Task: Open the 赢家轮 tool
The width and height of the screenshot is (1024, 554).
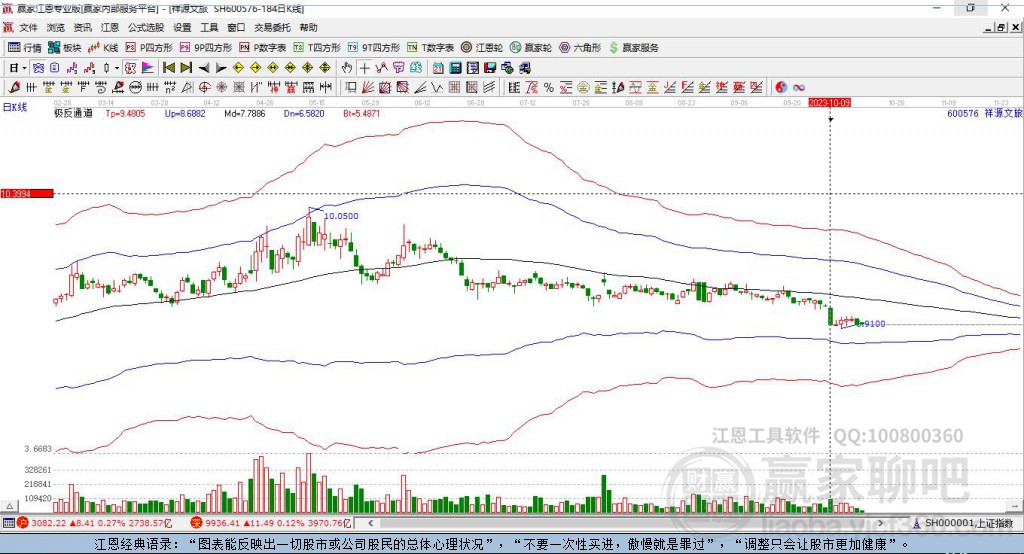Action: 531,48
